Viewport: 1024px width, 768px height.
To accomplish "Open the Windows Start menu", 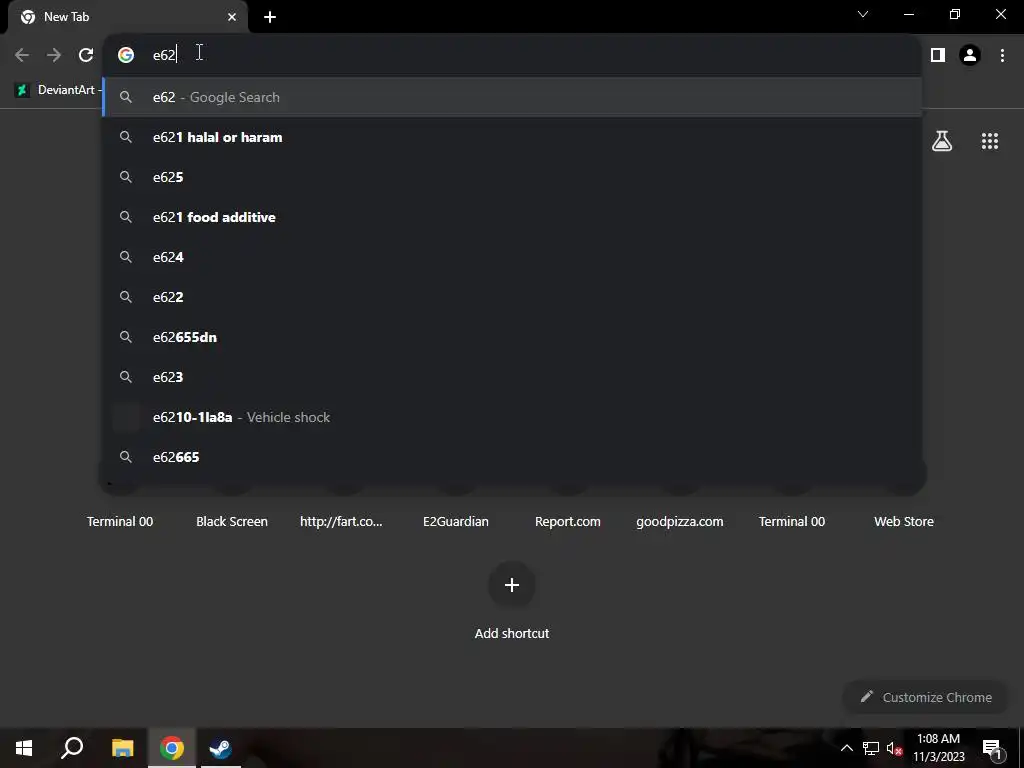I will click(x=24, y=748).
